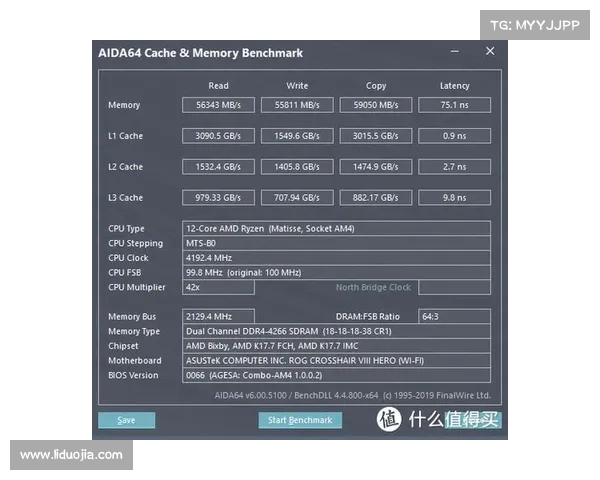Viewport: 600px width, 480px height.
Task: Click the DRAM:FSB Ratio field 64:3
Action: (455, 317)
